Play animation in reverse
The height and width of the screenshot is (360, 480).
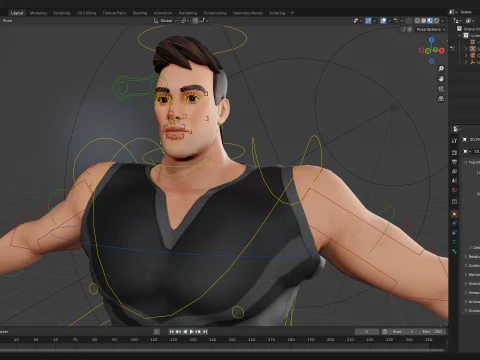click(185, 332)
